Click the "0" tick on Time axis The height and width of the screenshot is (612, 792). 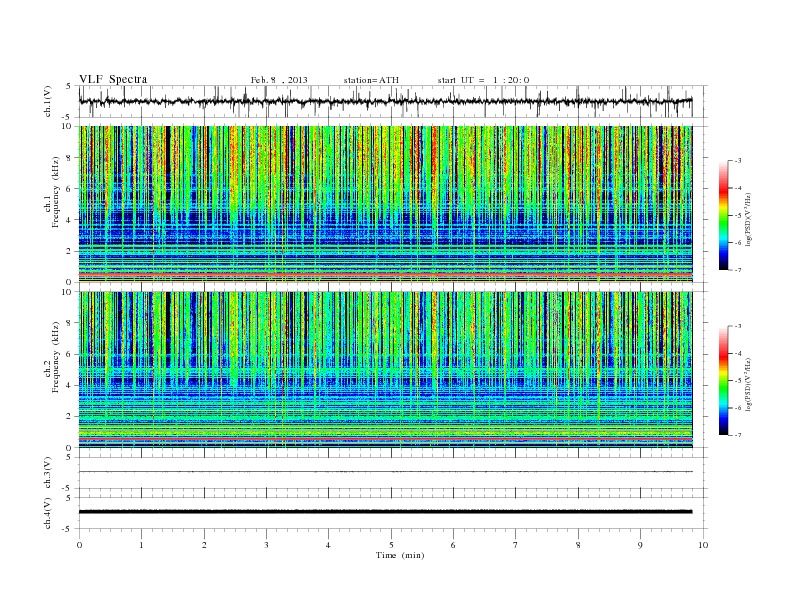79,545
